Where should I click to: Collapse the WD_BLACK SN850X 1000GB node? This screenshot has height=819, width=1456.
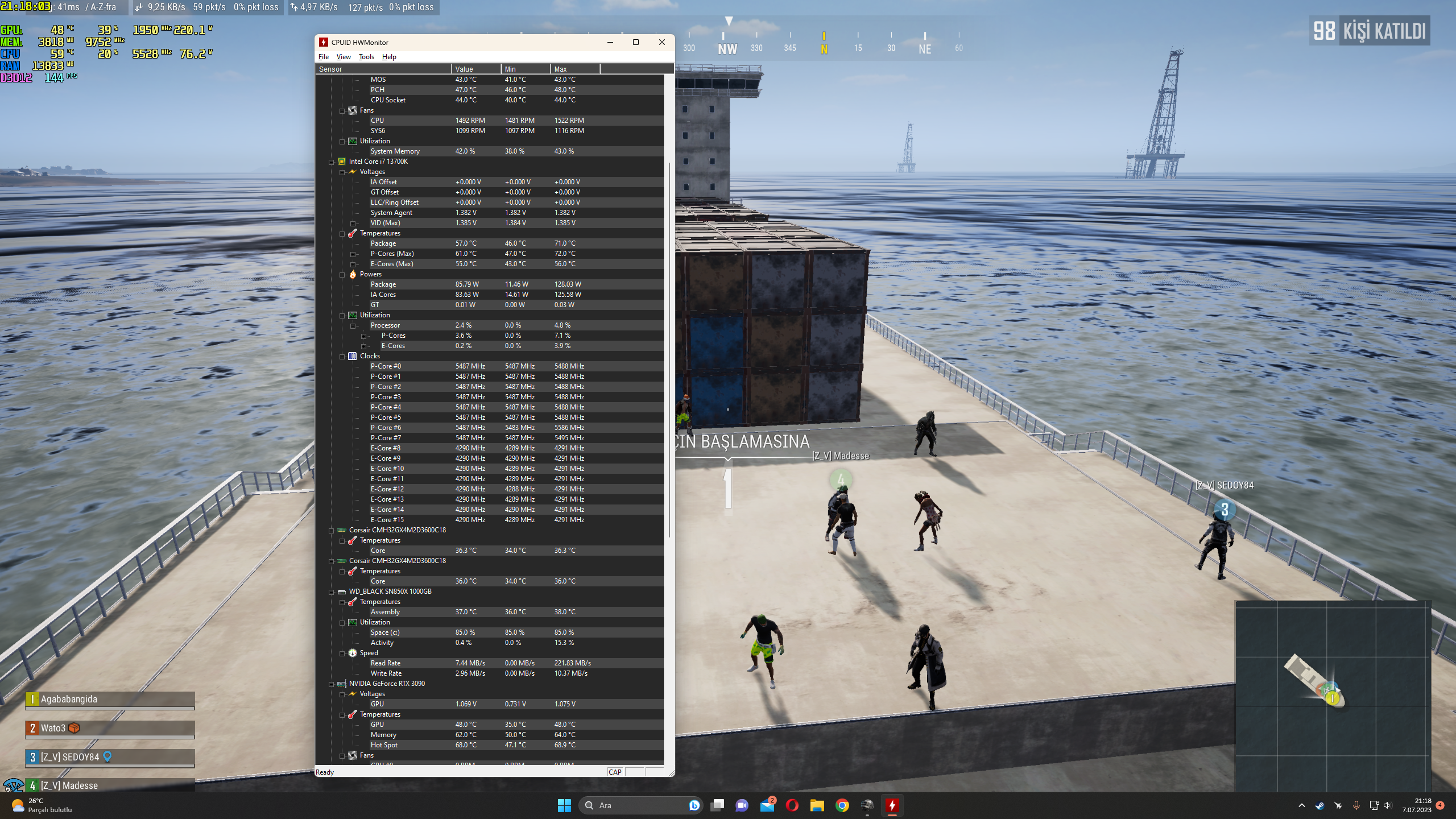click(x=331, y=592)
